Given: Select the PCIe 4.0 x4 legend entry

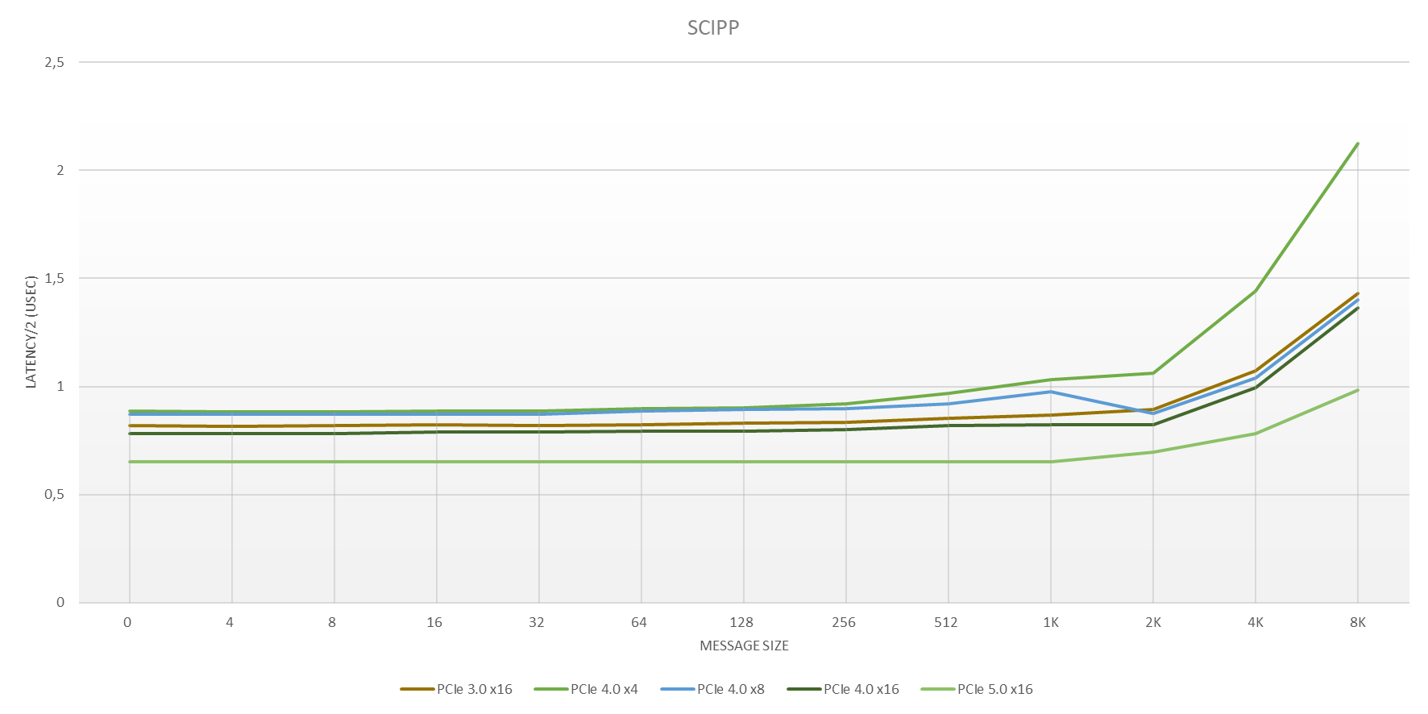Looking at the screenshot, I should [586, 689].
